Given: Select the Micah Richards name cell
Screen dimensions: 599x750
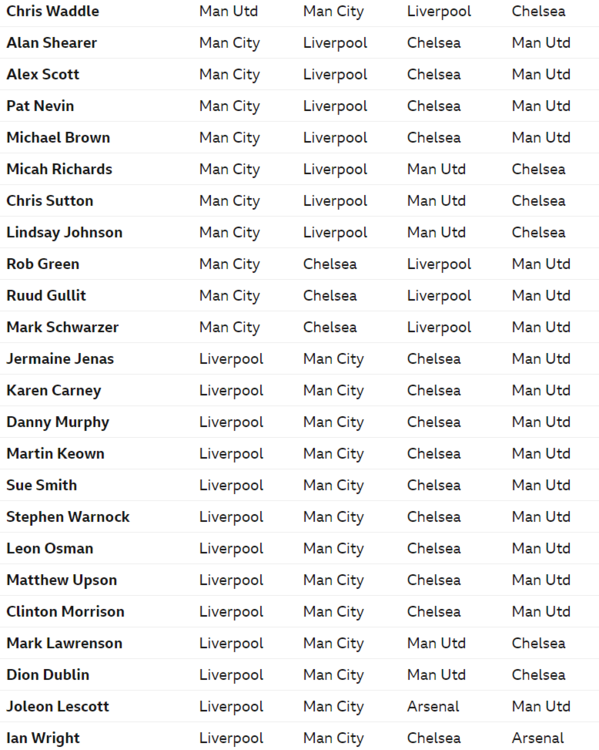Looking at the screenshot, I should (x=59, y=169).
